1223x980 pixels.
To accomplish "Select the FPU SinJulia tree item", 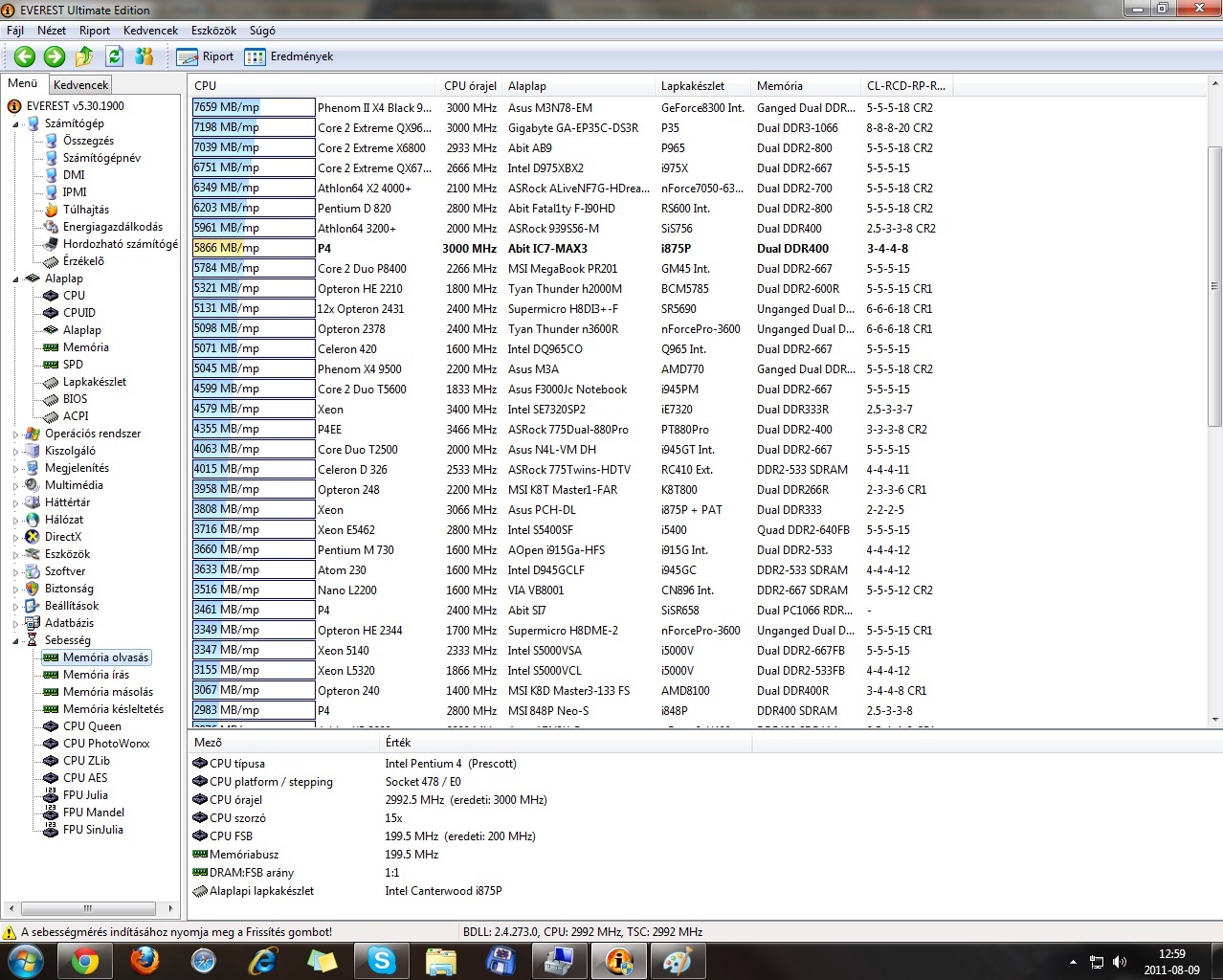I will point(93,830).
